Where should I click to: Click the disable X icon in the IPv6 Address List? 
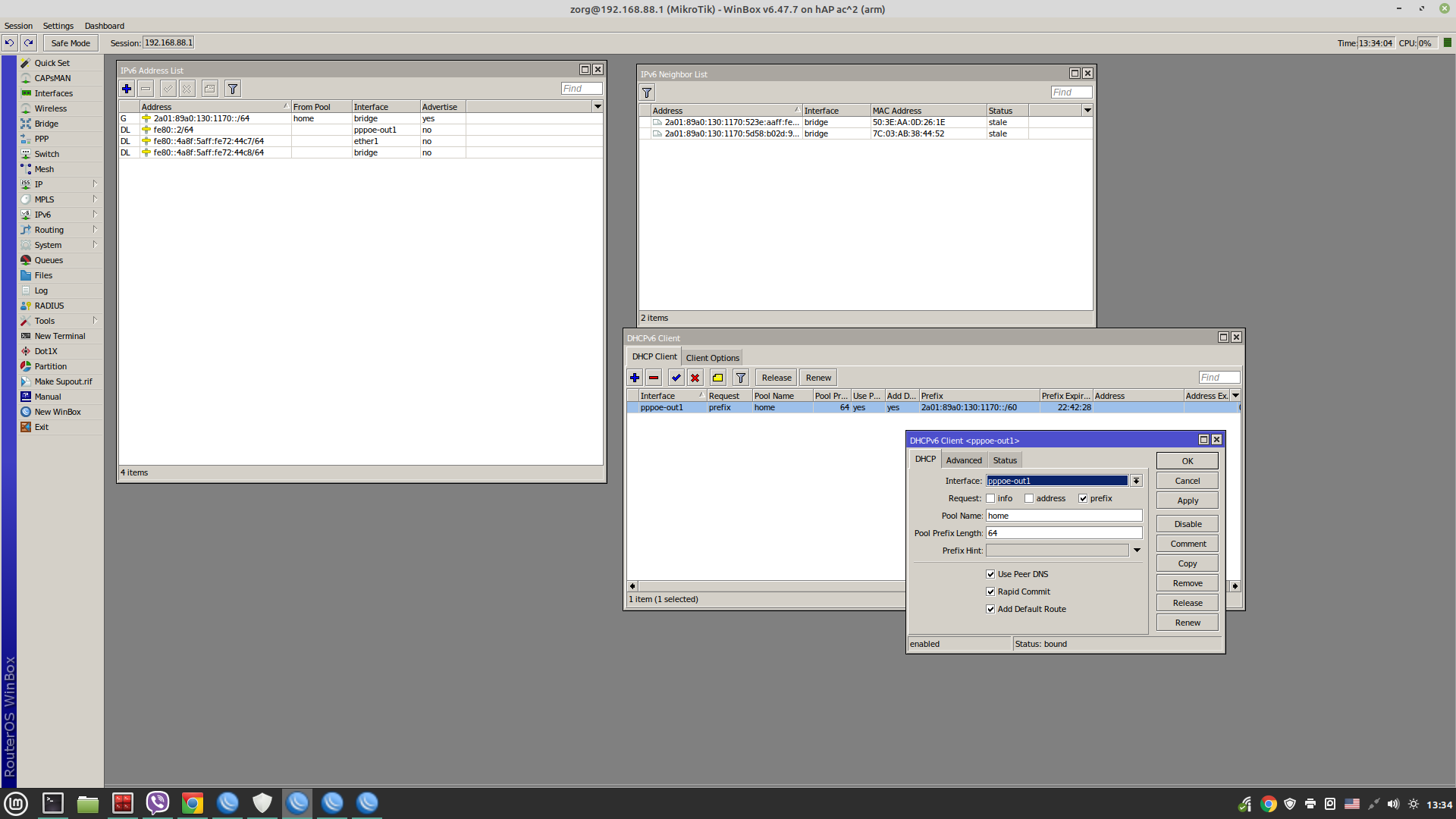(x=187, y=89)
